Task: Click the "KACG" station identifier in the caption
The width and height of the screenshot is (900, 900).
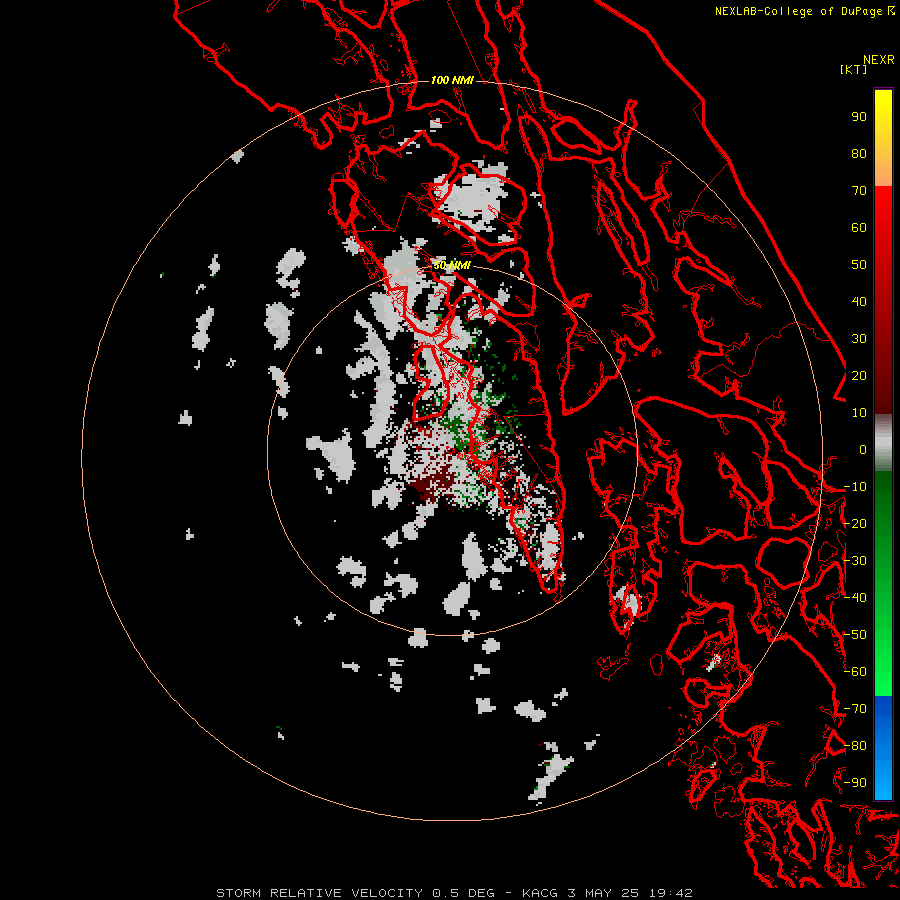Action: click(539, 893)
